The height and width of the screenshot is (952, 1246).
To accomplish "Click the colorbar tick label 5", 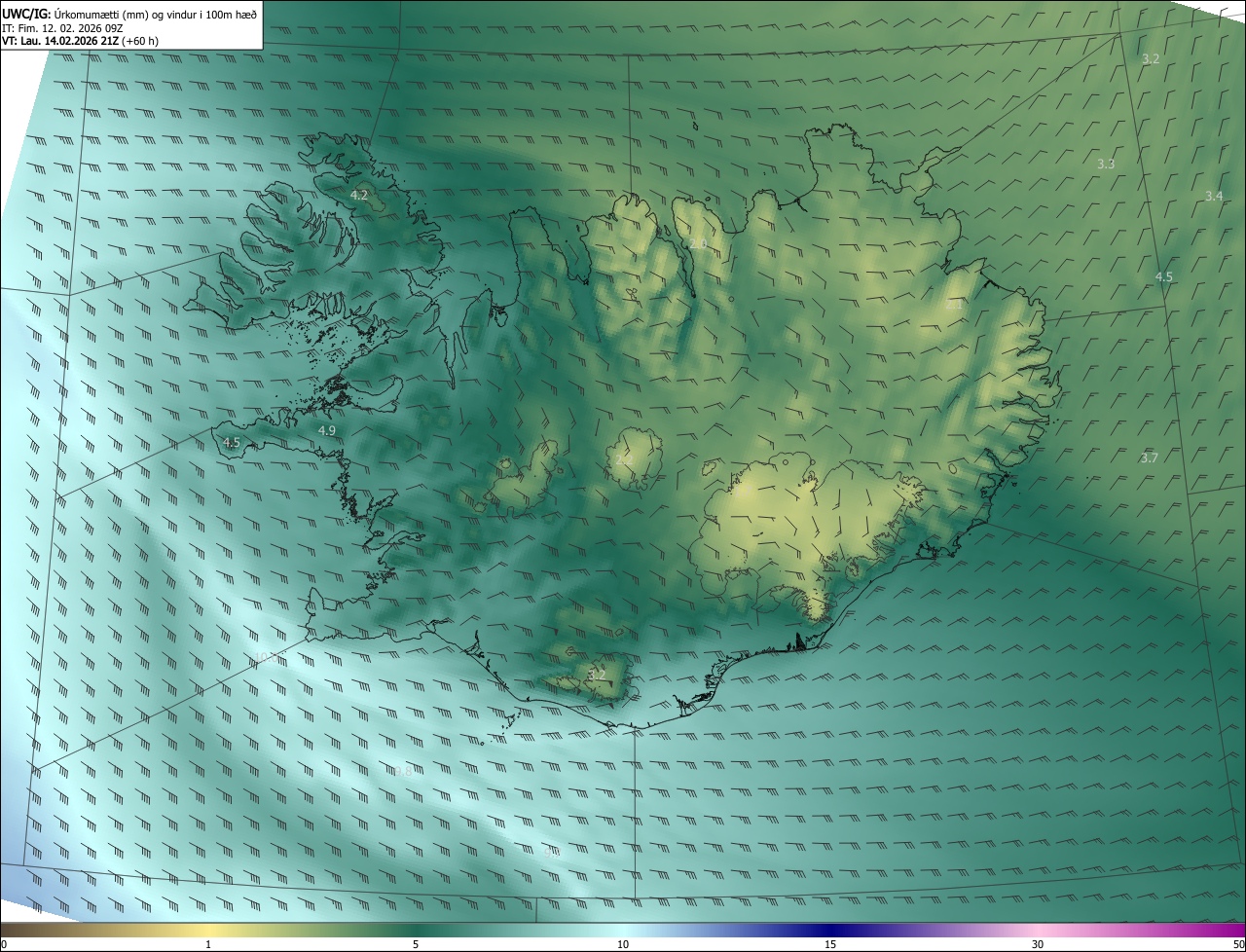I will click(416, 944).
